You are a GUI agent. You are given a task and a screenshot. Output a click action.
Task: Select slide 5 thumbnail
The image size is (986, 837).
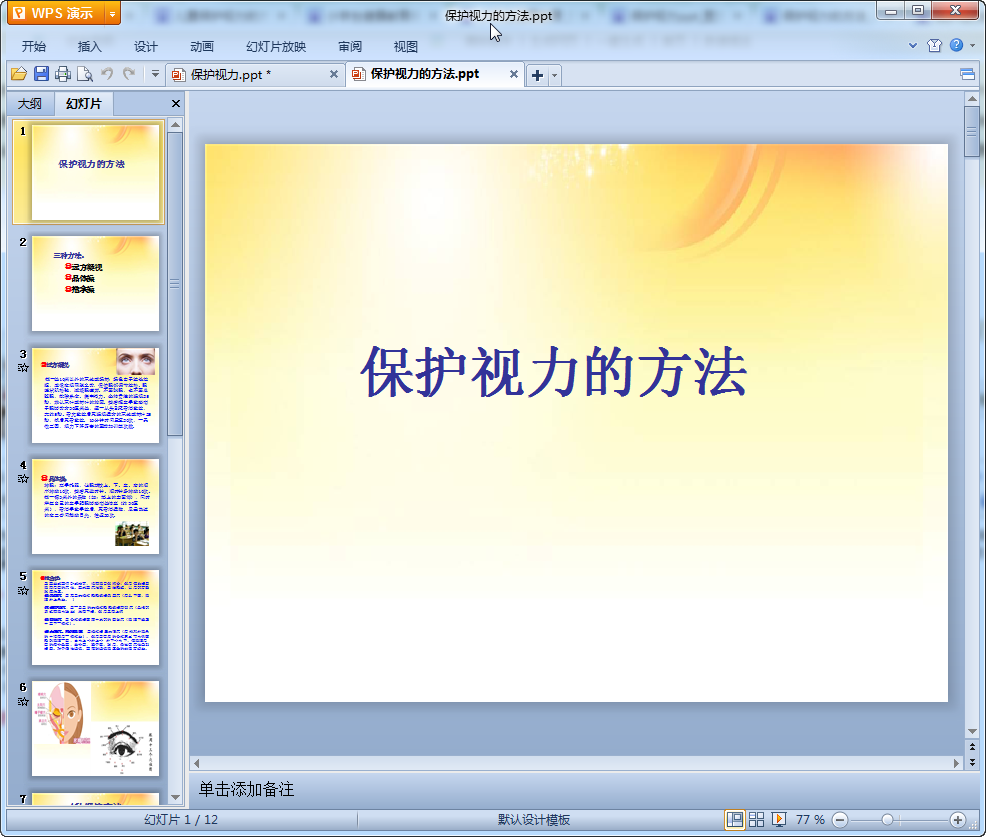pos(95,618)
